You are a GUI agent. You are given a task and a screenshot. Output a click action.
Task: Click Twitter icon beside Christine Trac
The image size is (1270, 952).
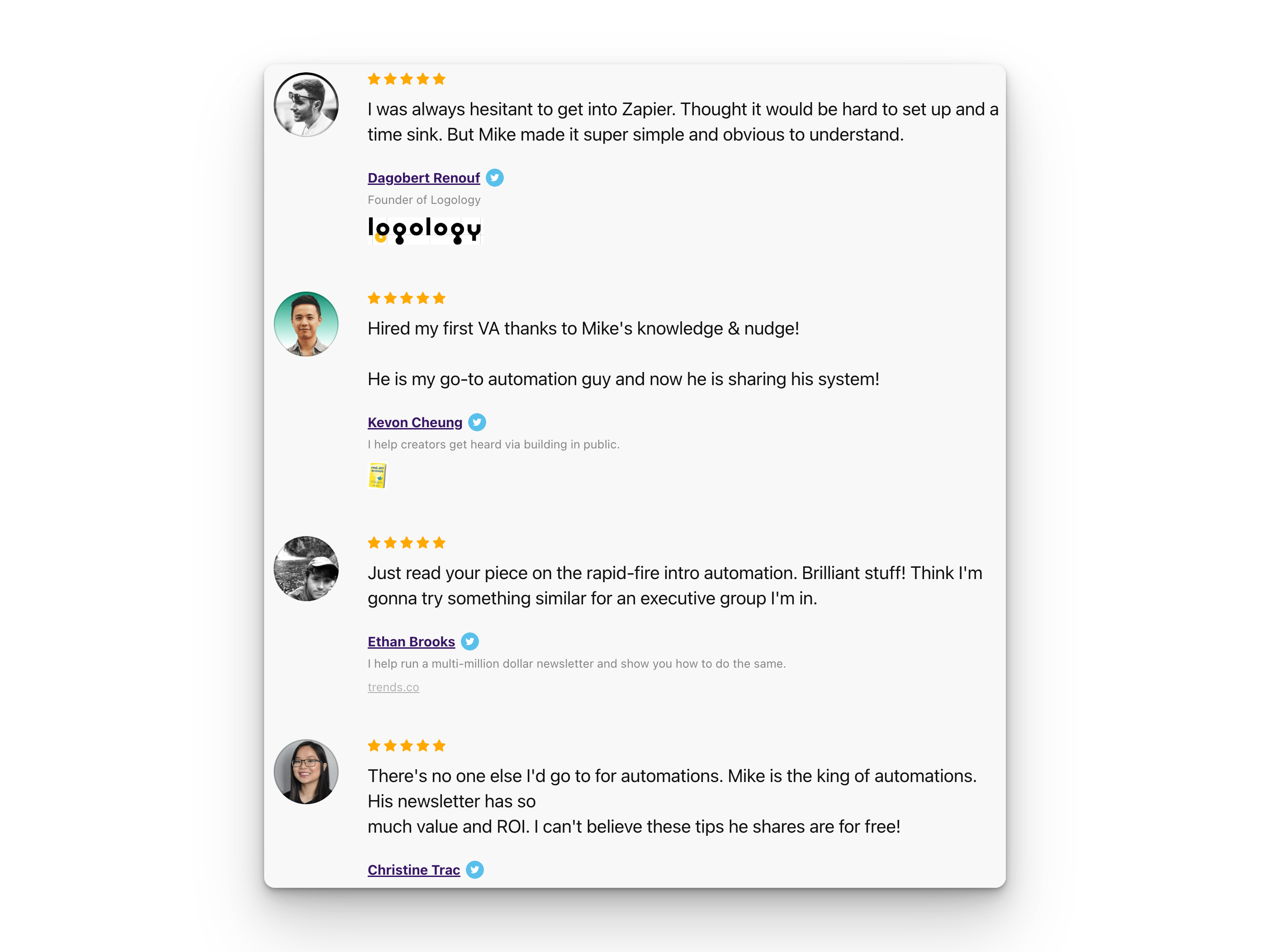[x=475, y=870]
